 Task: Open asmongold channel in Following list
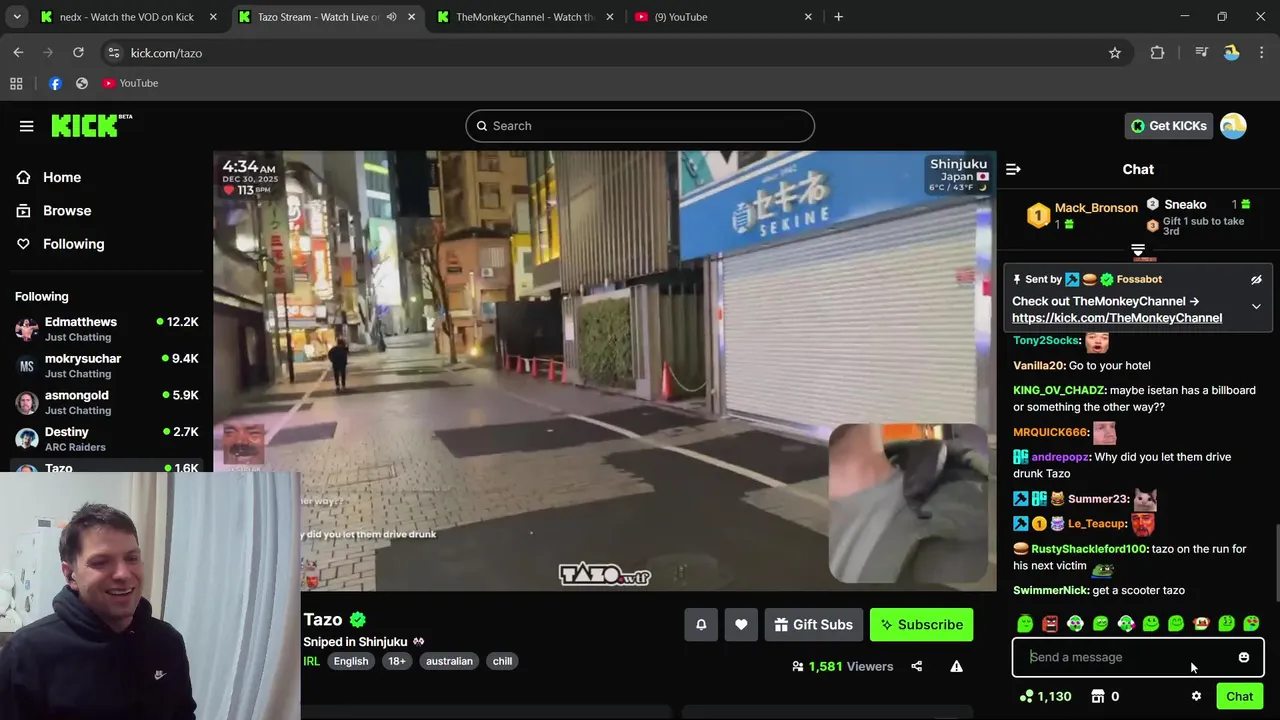[x=106, y=402]
